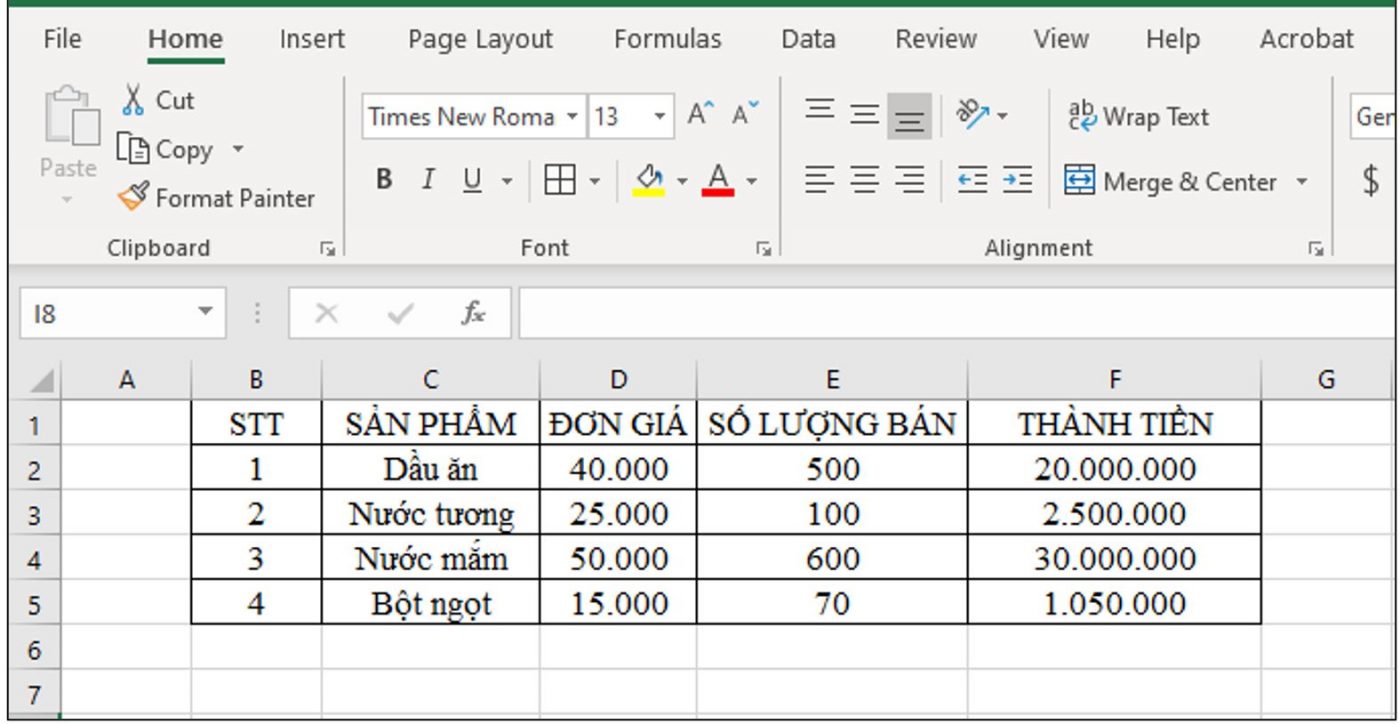Screen dimensions: 1400x724
Task: Open the Alignment settings dialog launcher
Action: 1316,248
